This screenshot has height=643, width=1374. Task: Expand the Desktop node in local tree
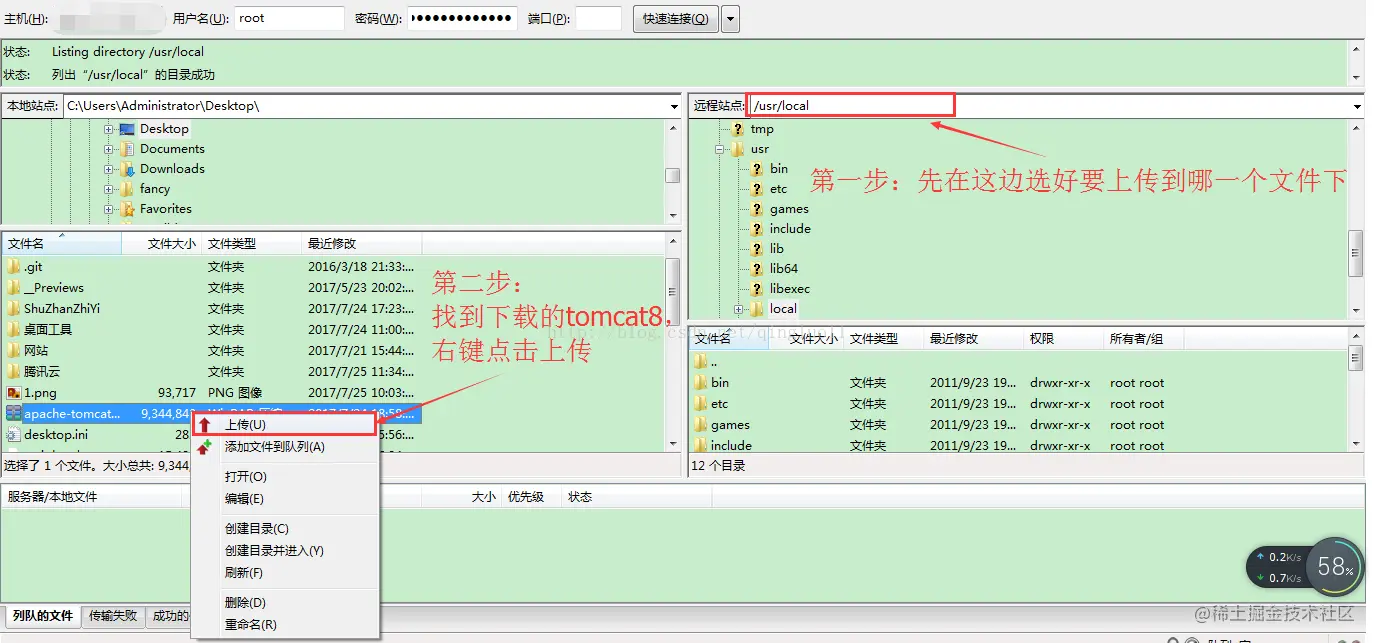(x=108, y=129)
